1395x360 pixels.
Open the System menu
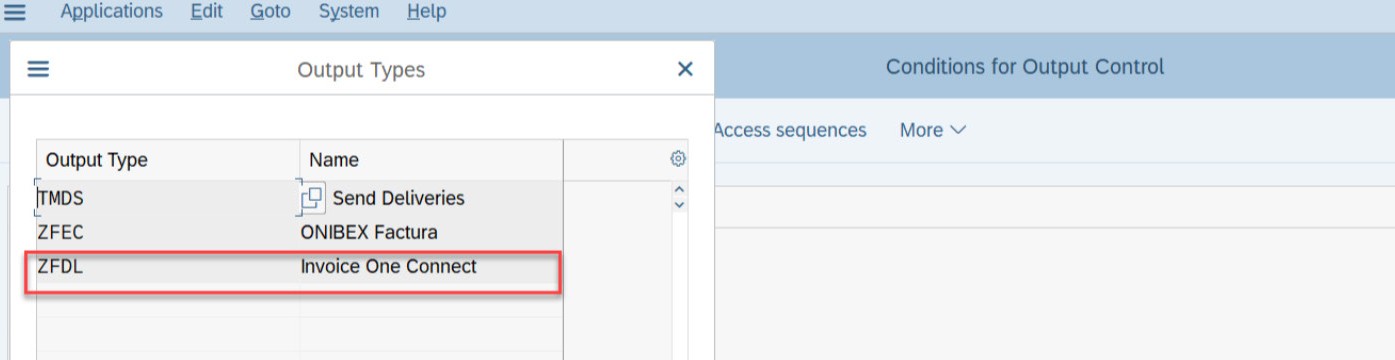tap(349, 12)
